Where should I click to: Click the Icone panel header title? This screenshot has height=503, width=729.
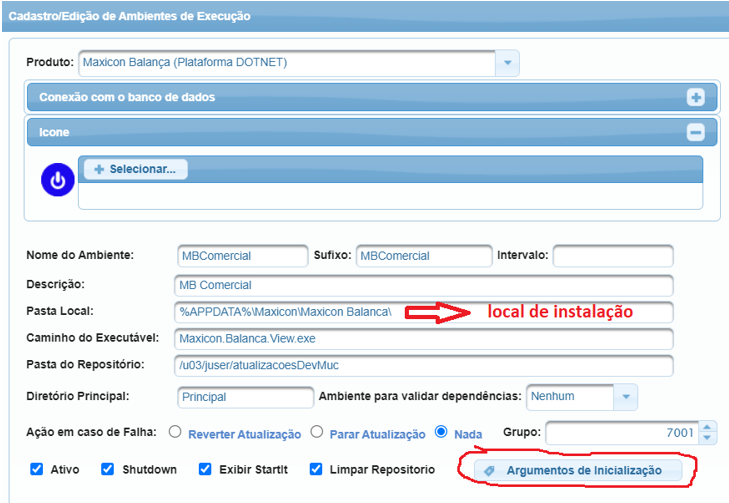pyautogui.click(x=54, y=132)
